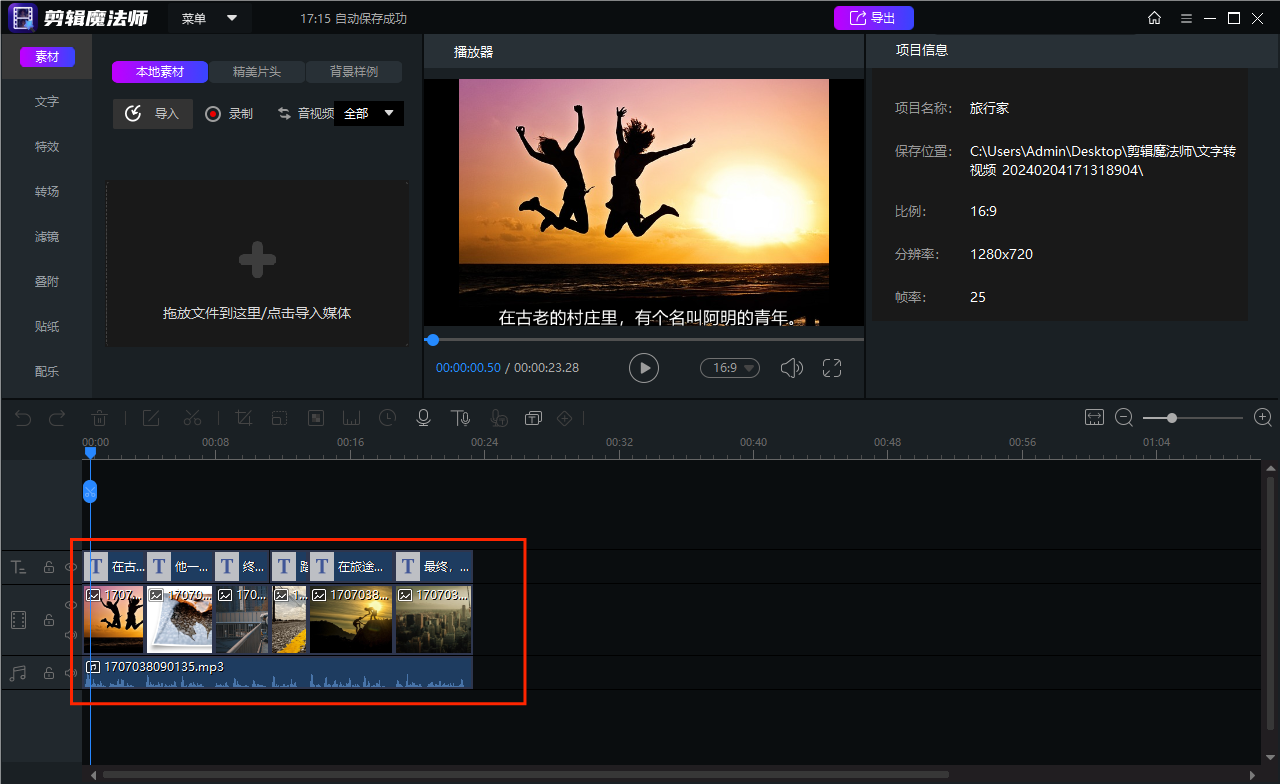1280x784 pixels.
Task: Click the 录制 record button
Action: pyautogui.click(x=229, y=114)
